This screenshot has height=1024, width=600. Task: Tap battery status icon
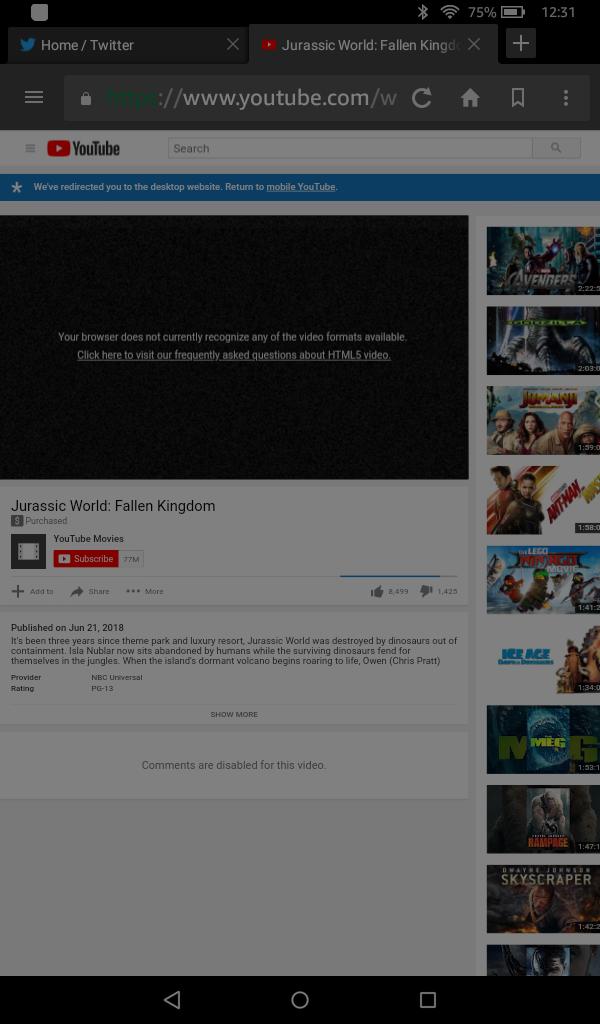tap(513, 12)
